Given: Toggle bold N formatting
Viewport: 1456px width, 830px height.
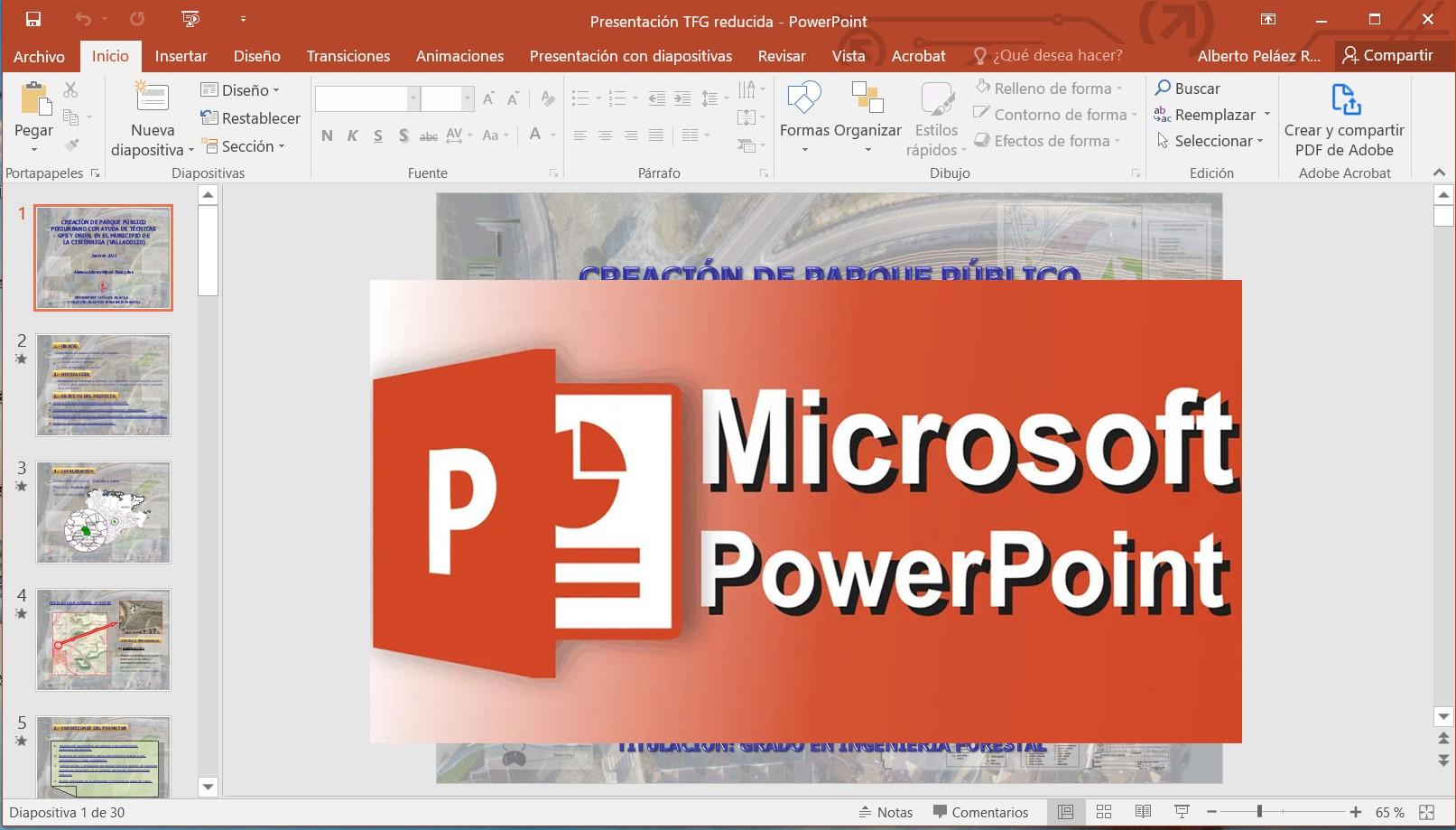Looking at the screenshot, I should tap(327, 135).
